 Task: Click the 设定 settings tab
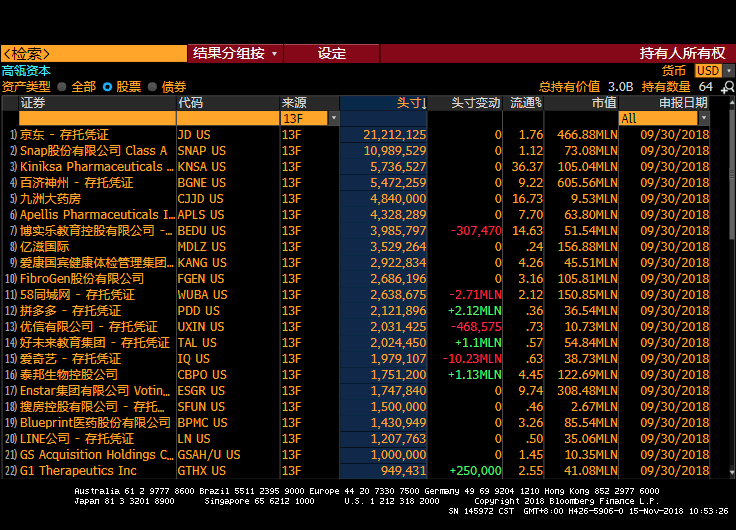point(331,54)
